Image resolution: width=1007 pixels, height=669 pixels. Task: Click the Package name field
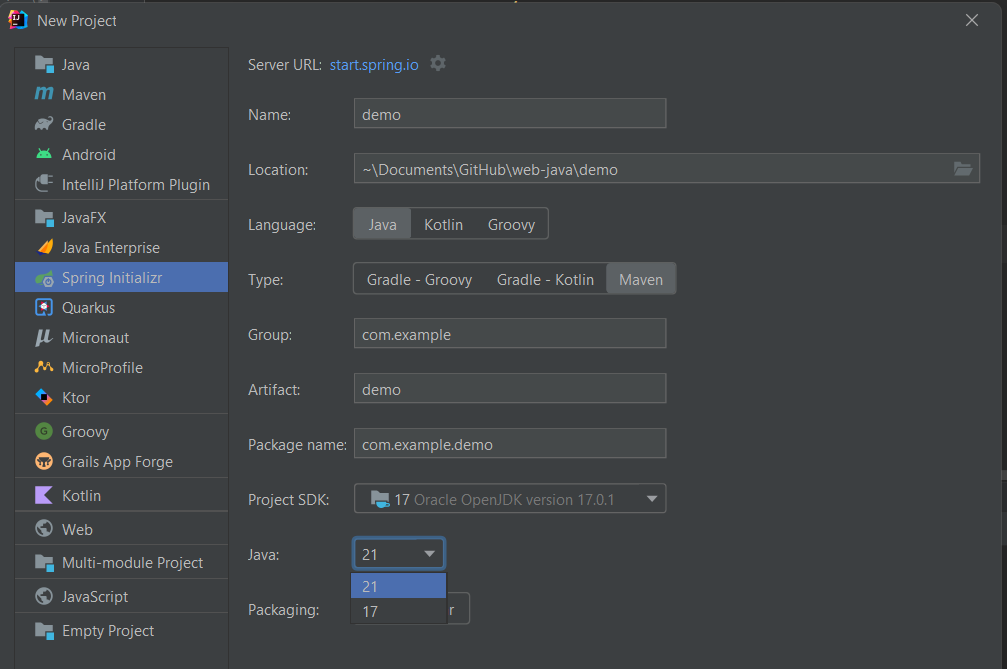pos(510,444)
